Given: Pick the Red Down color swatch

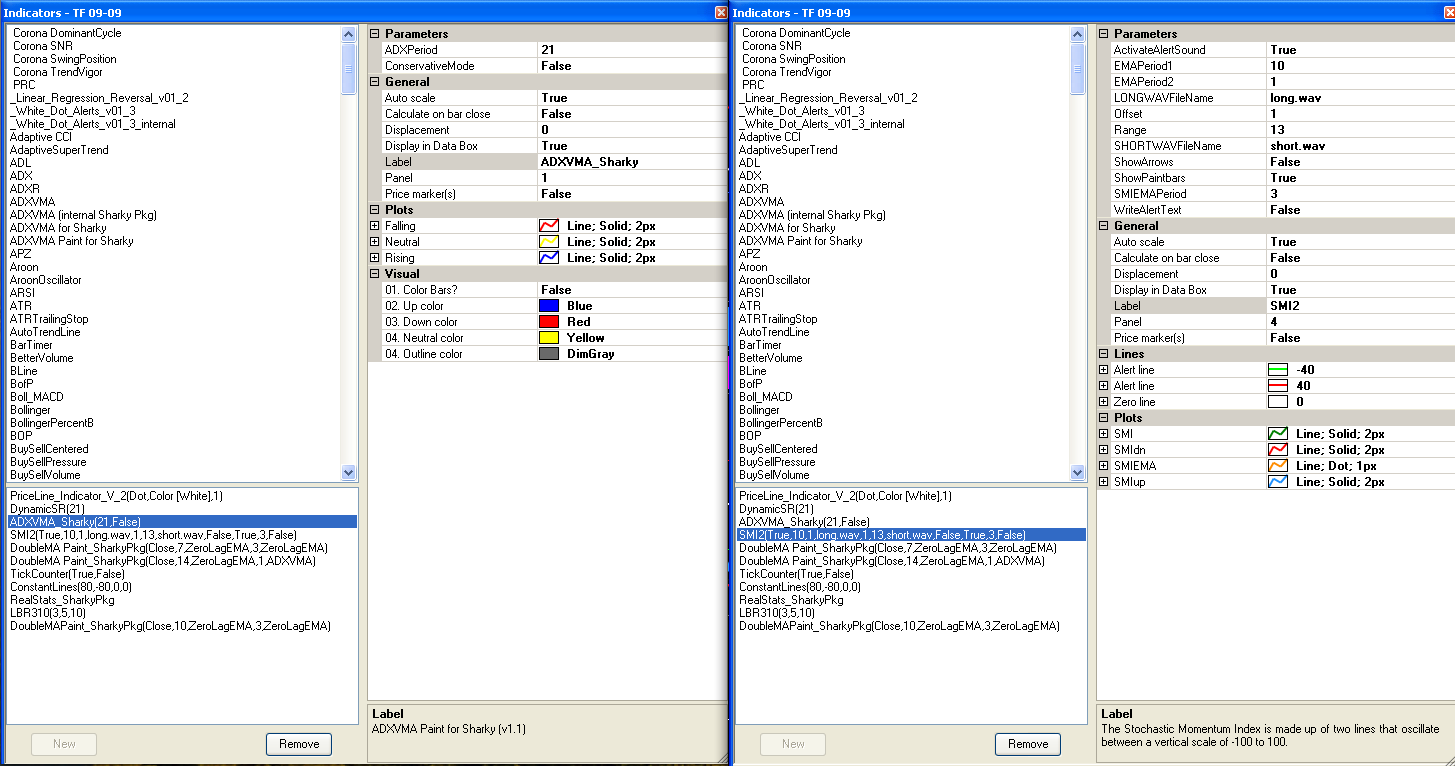Looking at the screenshot, I should [x=548, y=322].
